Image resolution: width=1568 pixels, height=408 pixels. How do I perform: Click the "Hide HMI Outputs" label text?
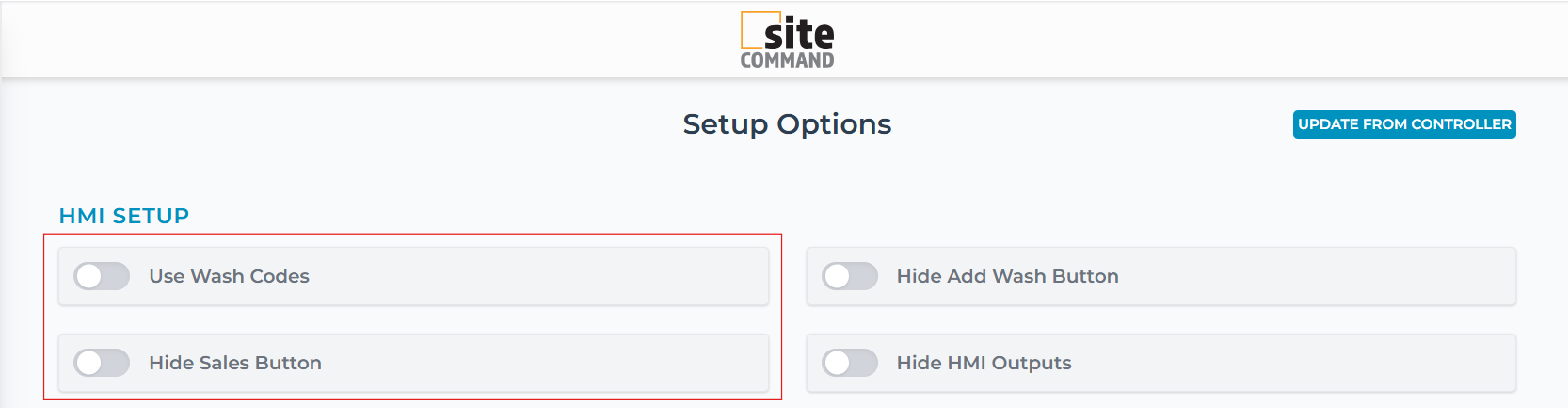984,363
